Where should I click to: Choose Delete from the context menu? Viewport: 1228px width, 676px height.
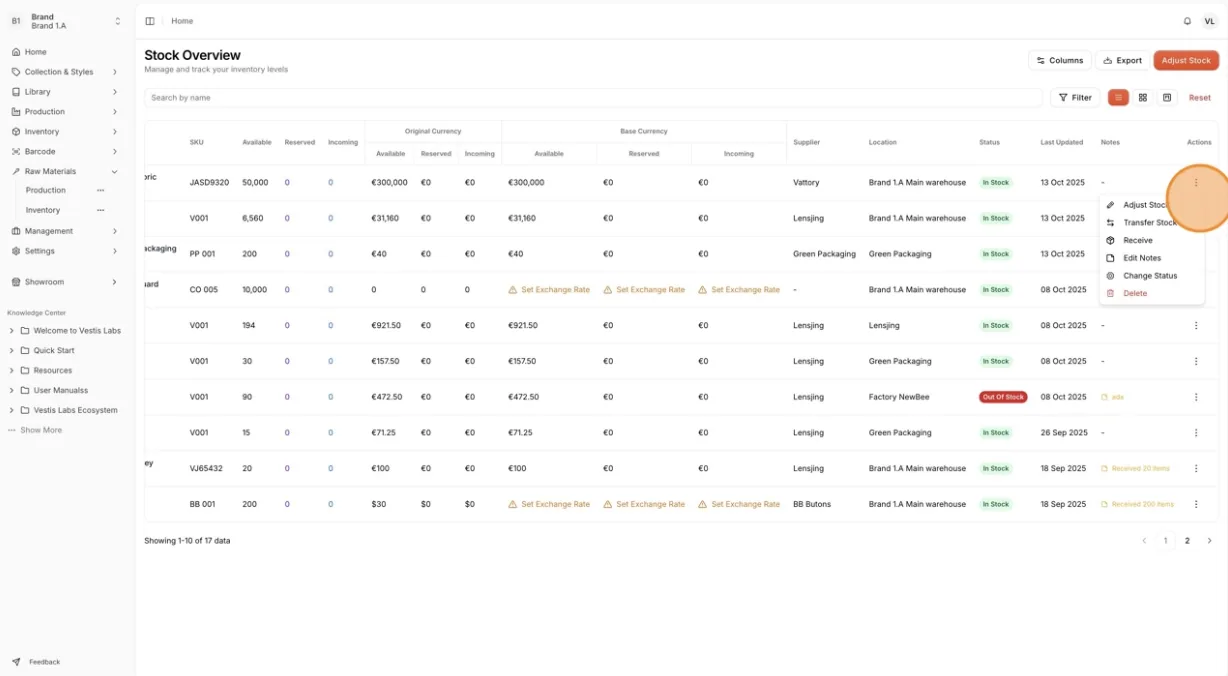coord(1151,294)
